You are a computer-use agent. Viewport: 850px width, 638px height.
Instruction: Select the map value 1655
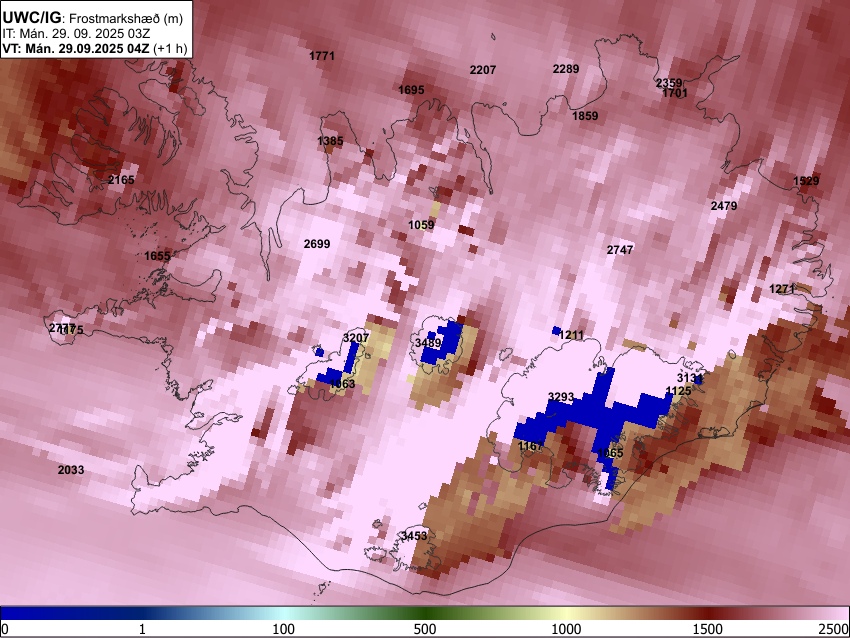157,256
